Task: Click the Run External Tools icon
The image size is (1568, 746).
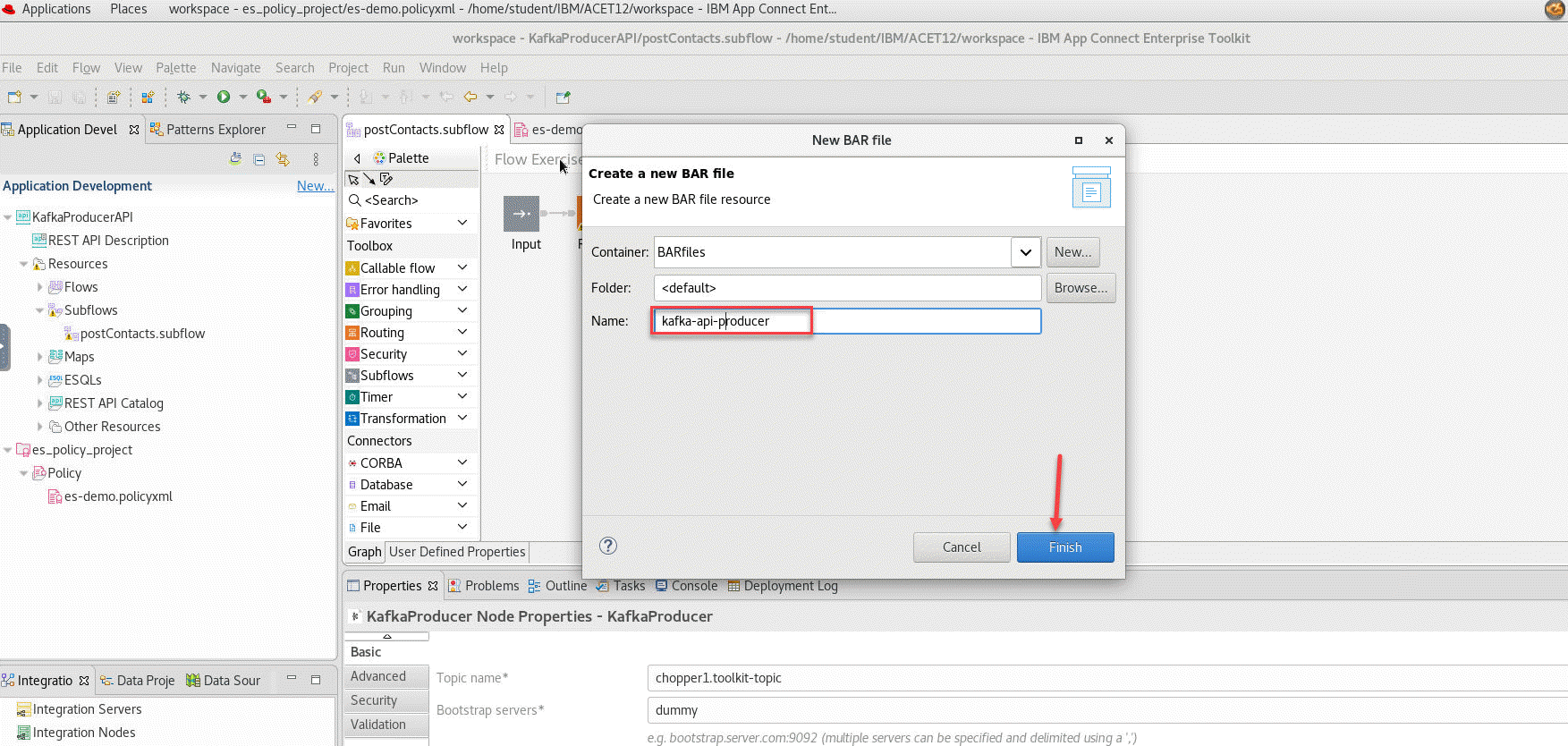Action: point(264,97)
